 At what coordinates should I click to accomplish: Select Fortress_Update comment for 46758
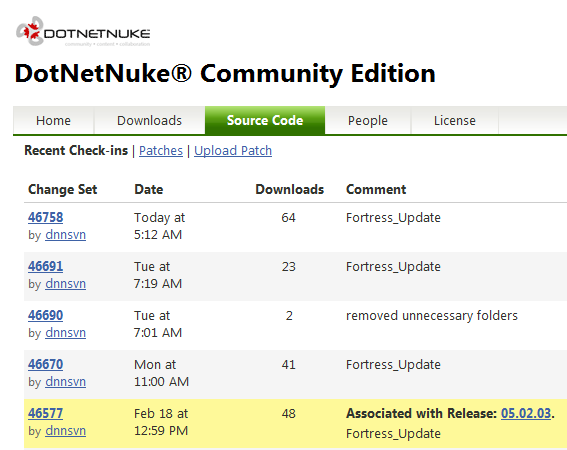[393, 218]
